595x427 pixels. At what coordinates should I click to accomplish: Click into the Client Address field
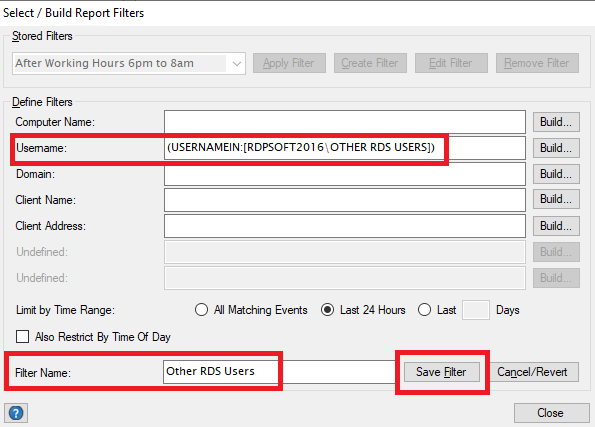345,226
